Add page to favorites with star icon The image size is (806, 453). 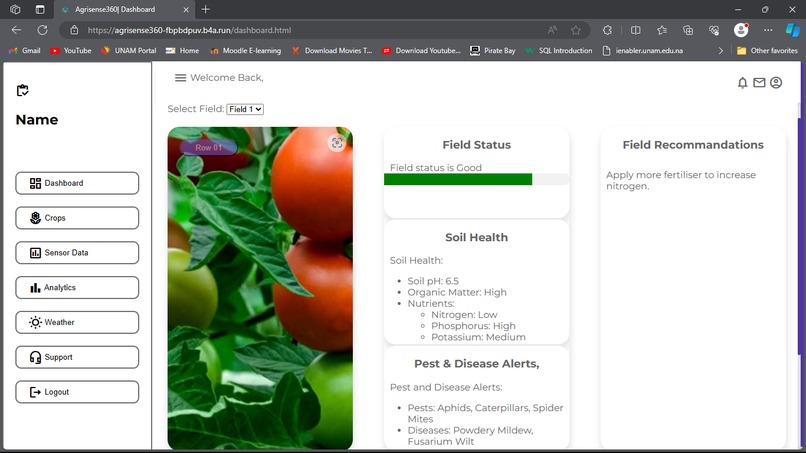[576, 30]
